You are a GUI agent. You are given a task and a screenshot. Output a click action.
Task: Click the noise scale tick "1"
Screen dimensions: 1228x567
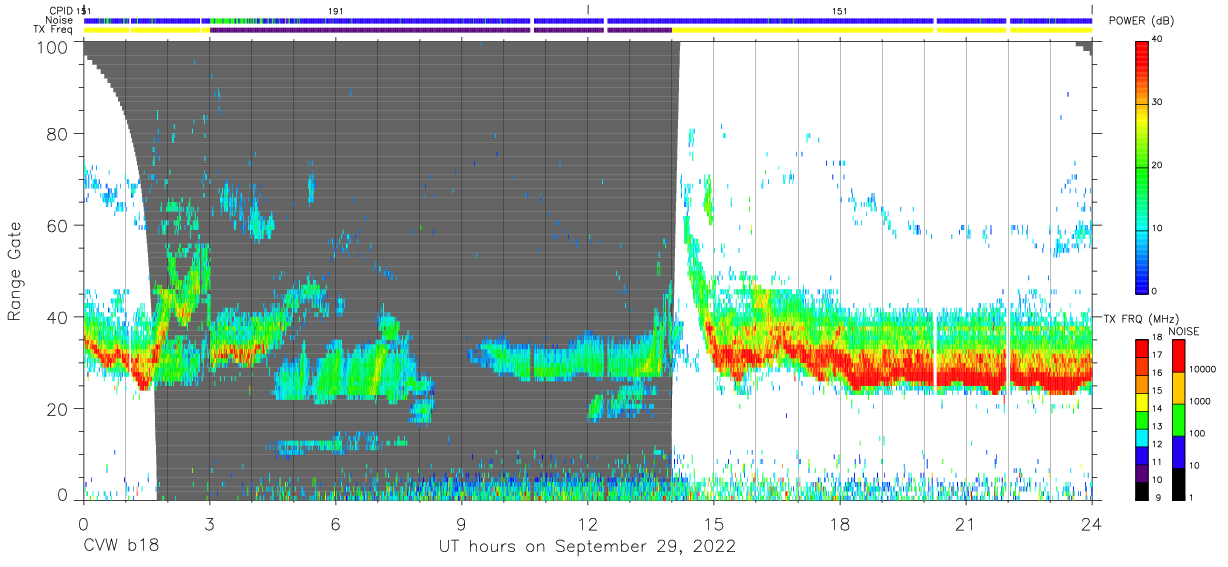point(1191,497)
